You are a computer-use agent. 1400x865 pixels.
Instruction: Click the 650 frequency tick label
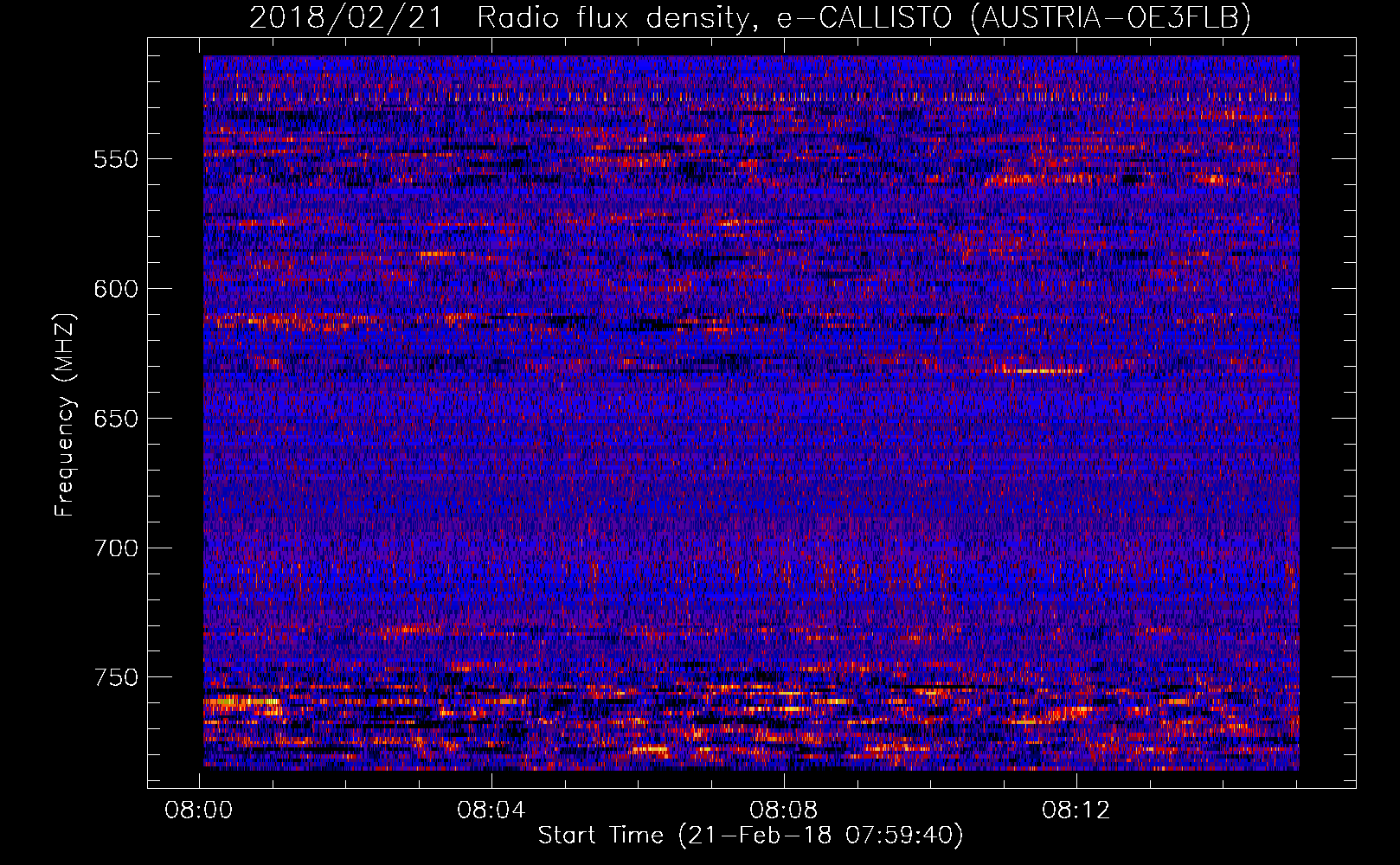(x=116, y=419)
